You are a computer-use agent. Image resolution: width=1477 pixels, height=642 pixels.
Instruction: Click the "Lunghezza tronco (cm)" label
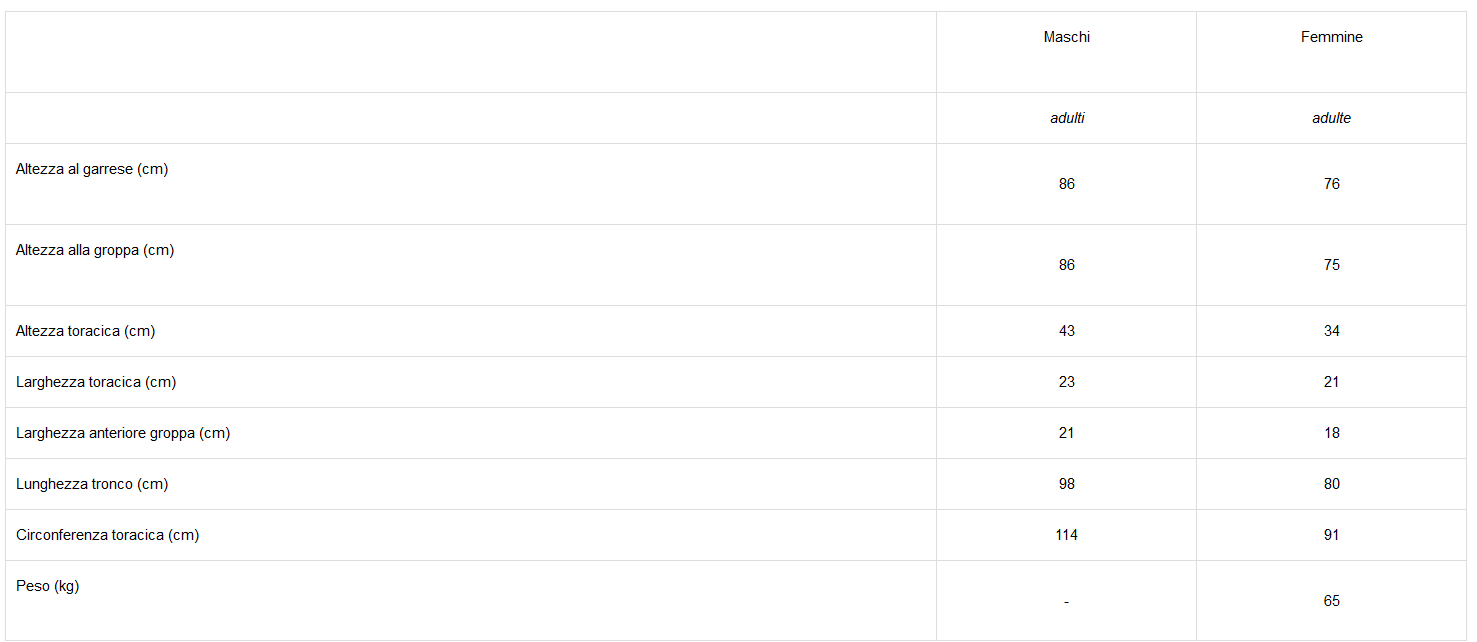click(92, 484)
